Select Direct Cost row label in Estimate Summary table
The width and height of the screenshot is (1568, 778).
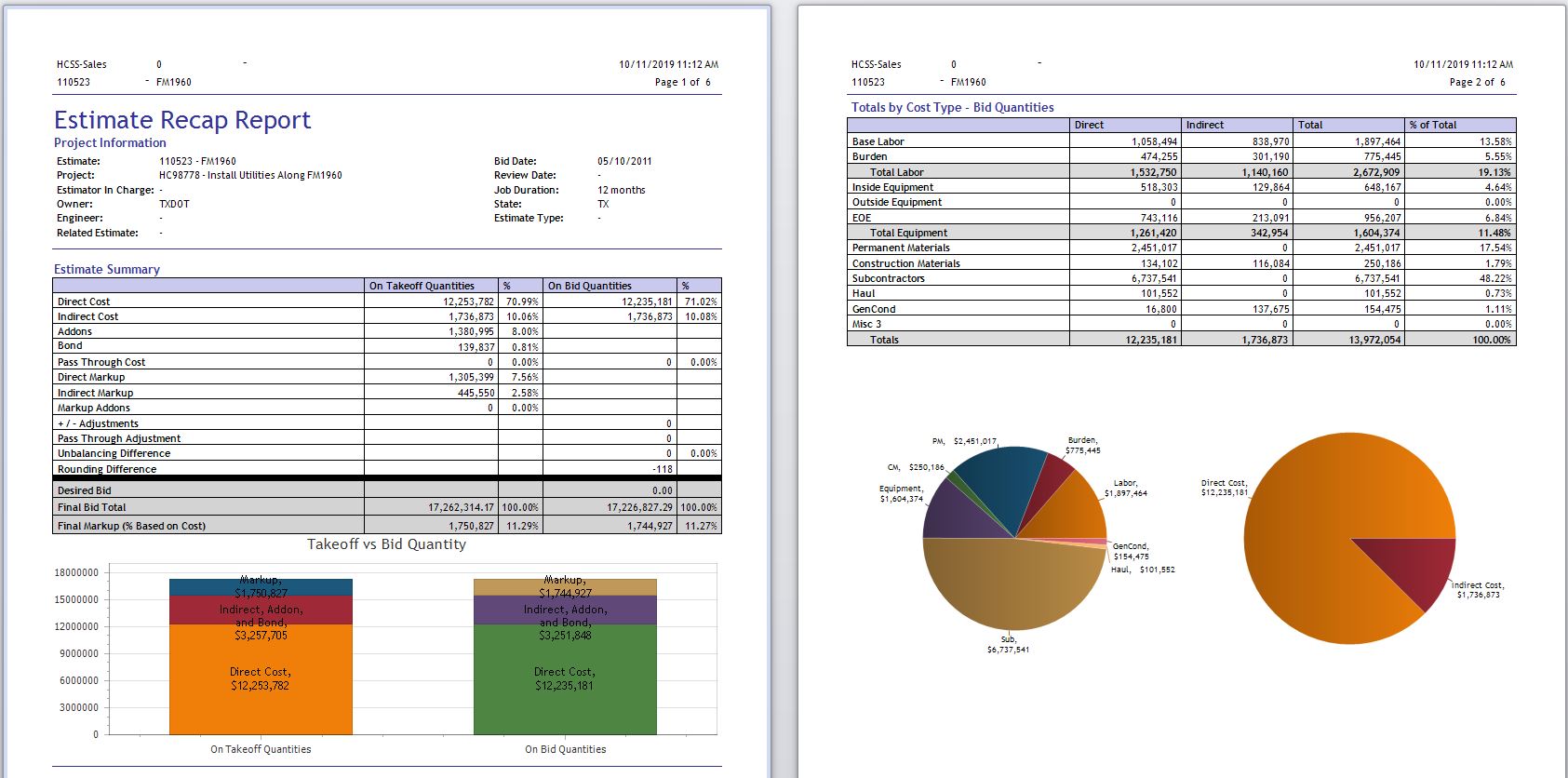click(84, 302)
